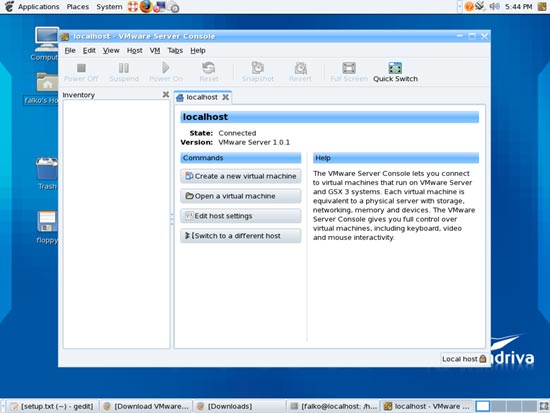Image resolution: width=550 pixels, height=413 pixels.
Task: Click the Inventory panel label
Action: (x=79, y=95)
